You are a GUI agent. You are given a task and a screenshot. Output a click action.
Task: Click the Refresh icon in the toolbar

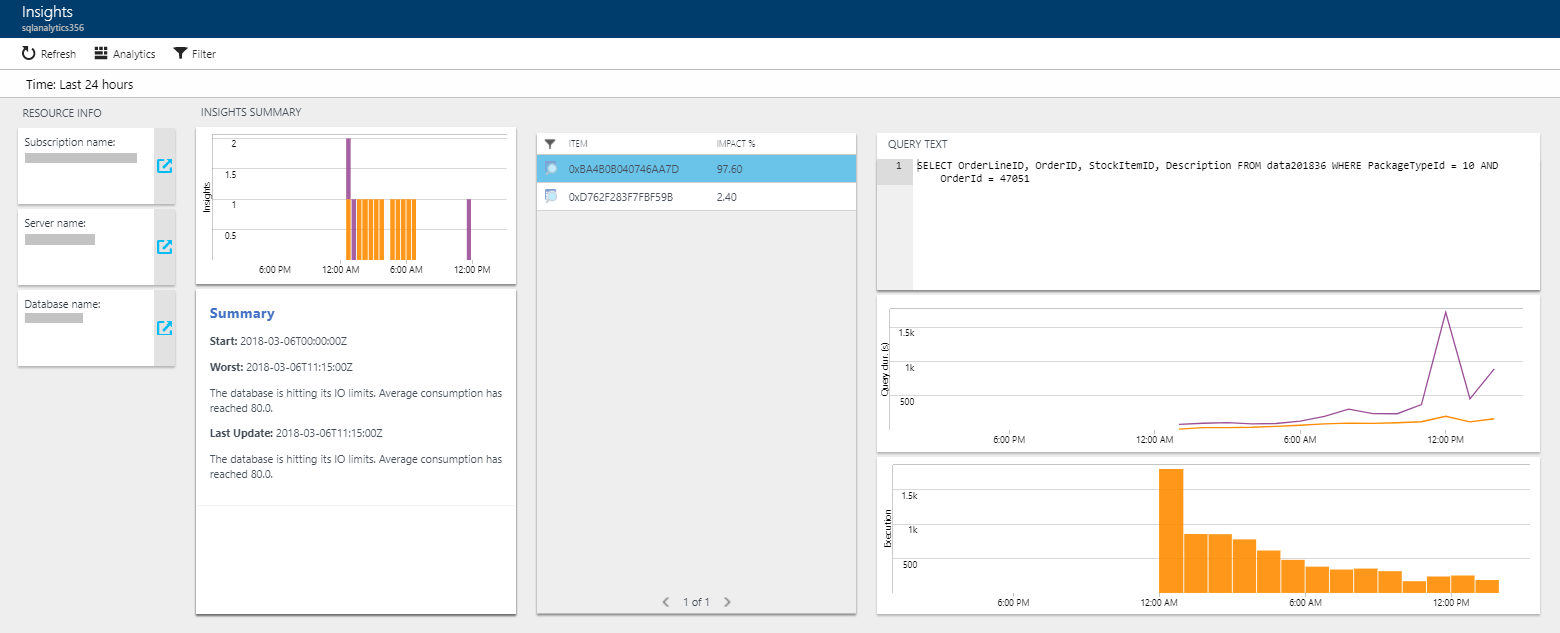(x=26, y=53)
